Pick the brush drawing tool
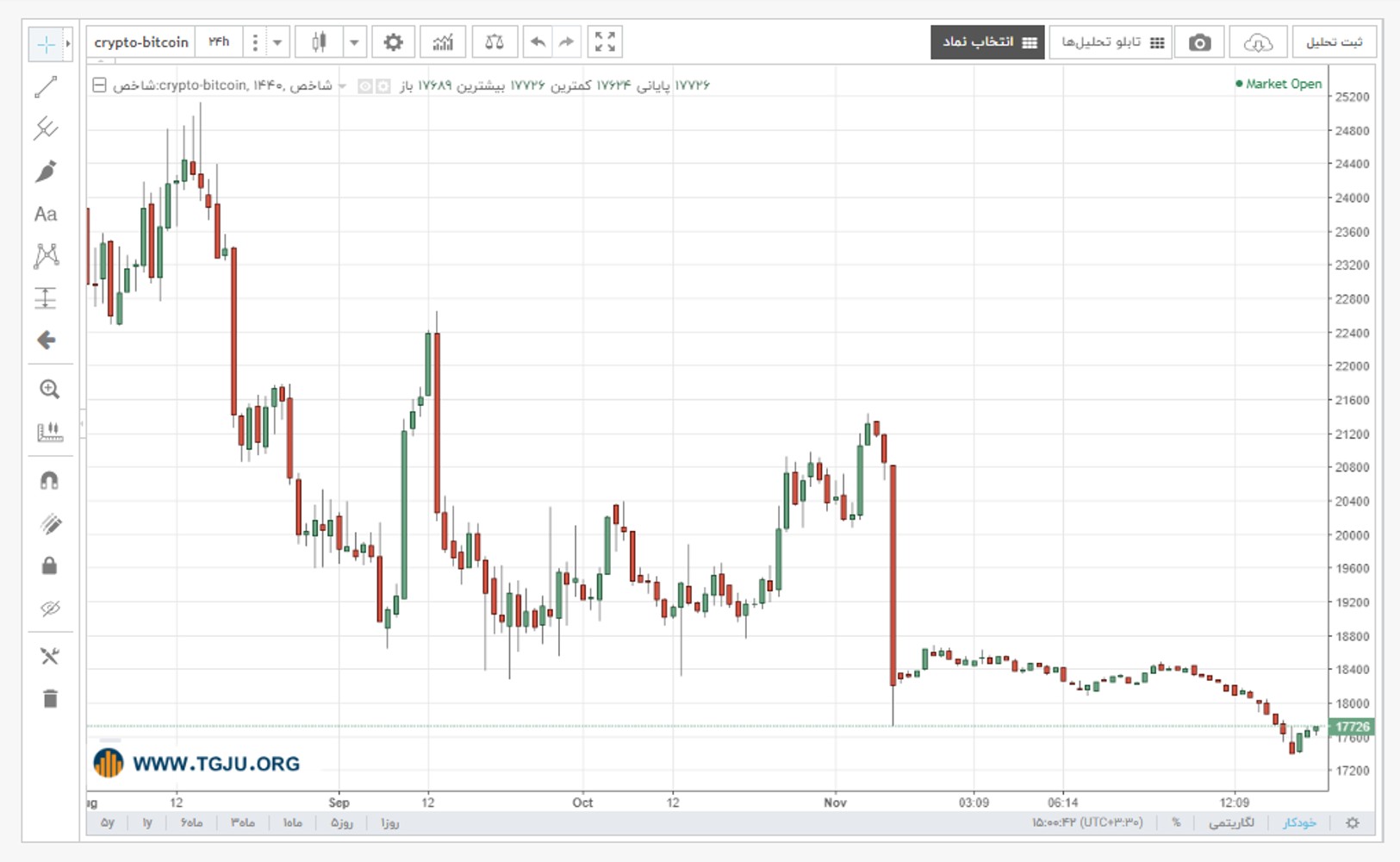 (46, 171)
